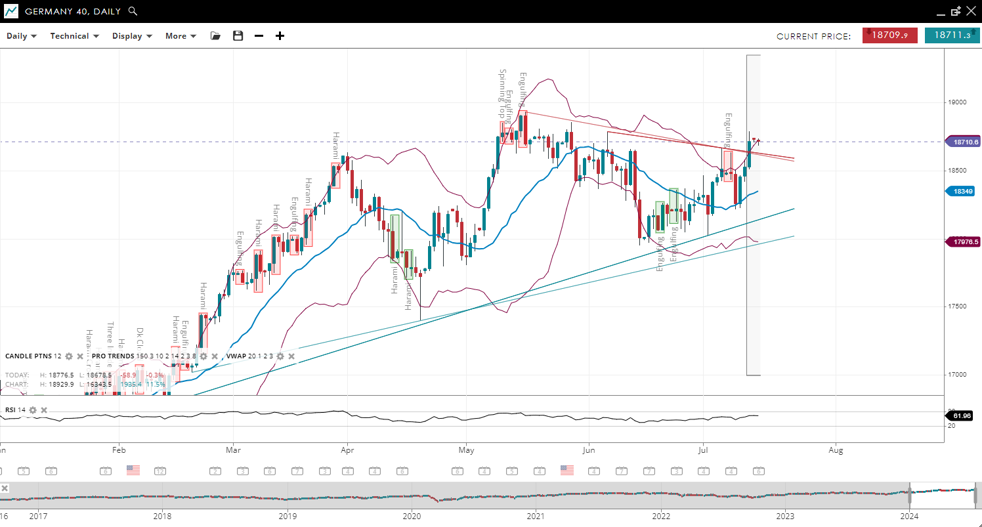Open Candle Ptns indicator settings gear
Viewport: 982px width, 527px height.
[69, 356]
